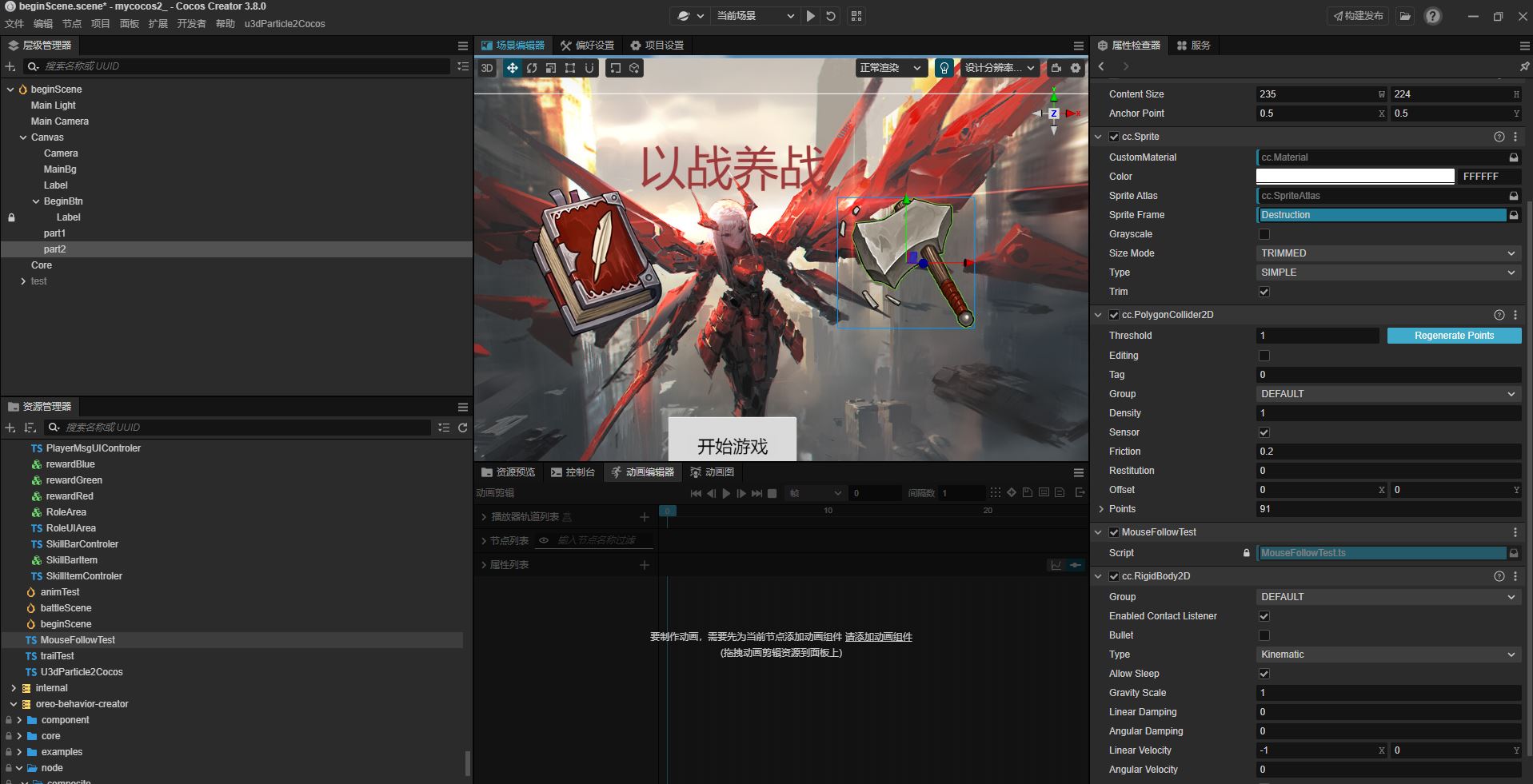Open cc.Sprite component help
Screen dimensions: 1533x784
(1499, 137)
